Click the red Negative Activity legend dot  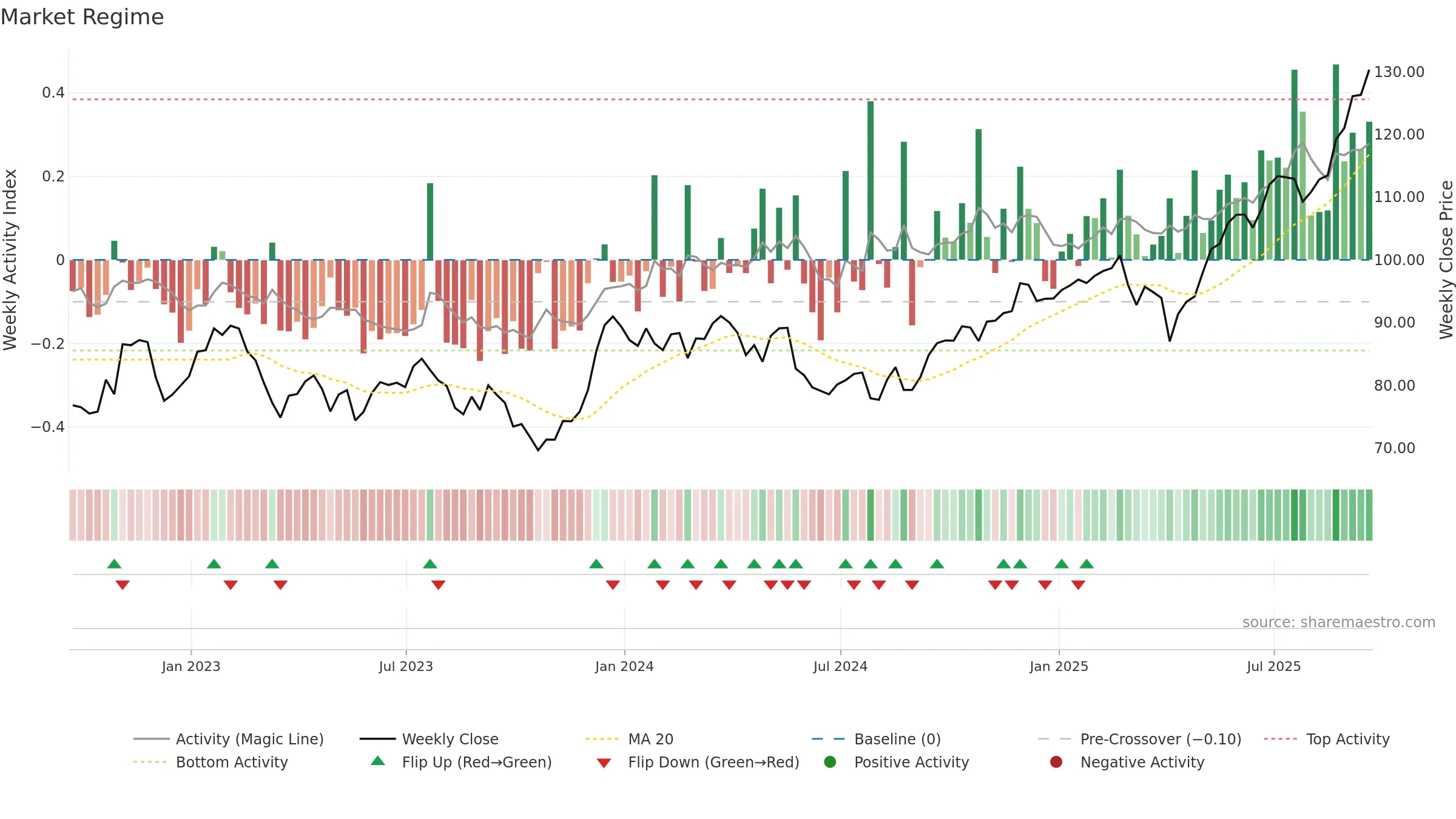1056,761
